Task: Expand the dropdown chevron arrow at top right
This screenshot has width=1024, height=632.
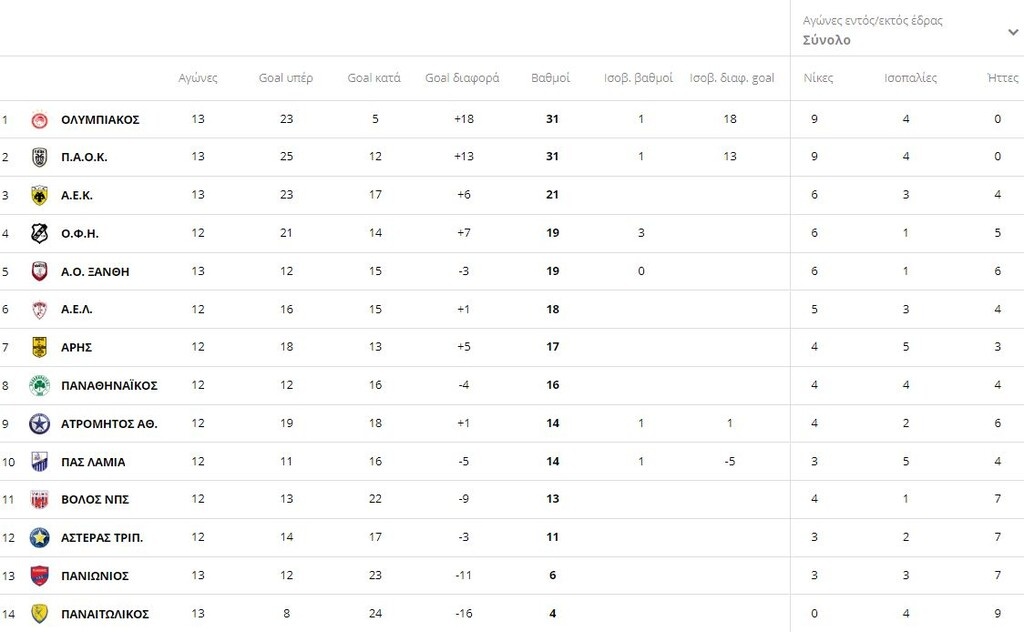Action: [x=1013, y=32]
